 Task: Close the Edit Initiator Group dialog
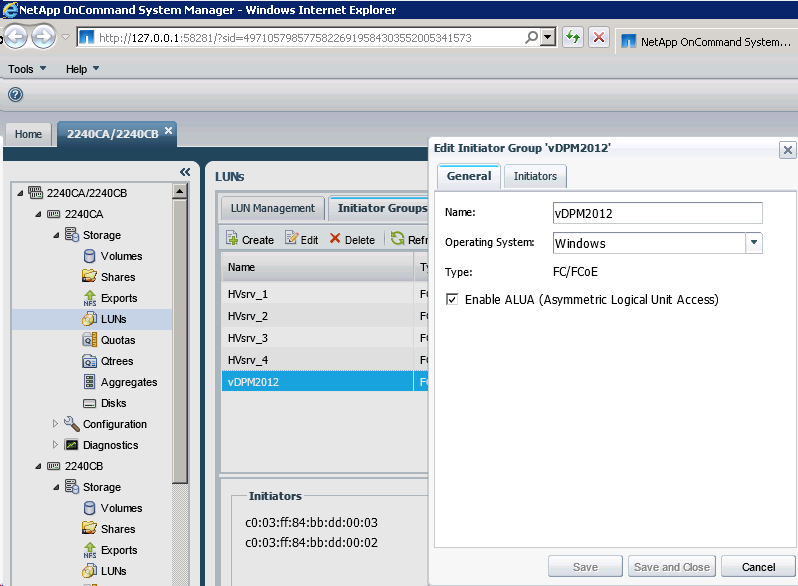pos(787,150)
